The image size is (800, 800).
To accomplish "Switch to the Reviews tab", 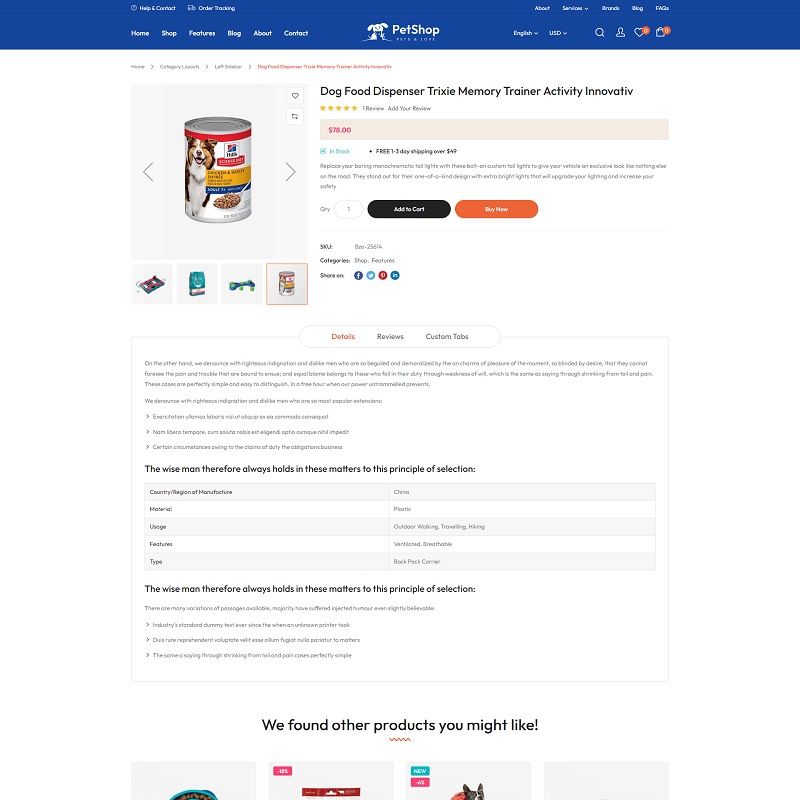I will click(x=390, y=337).
